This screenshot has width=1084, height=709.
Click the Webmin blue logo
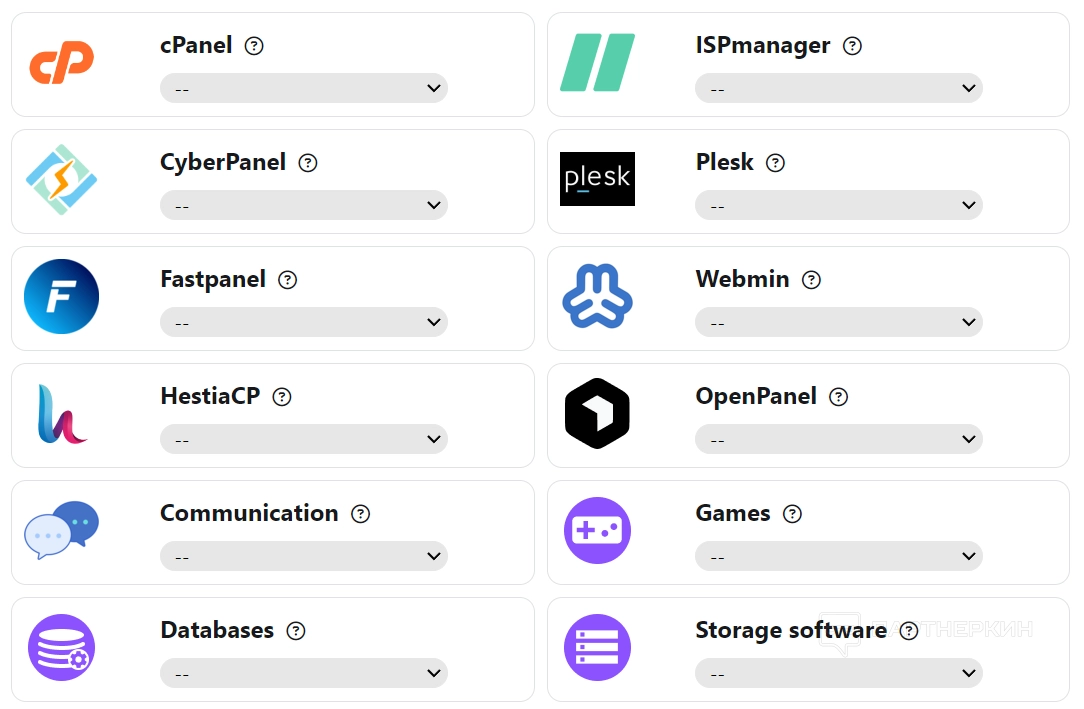(597, 297)
